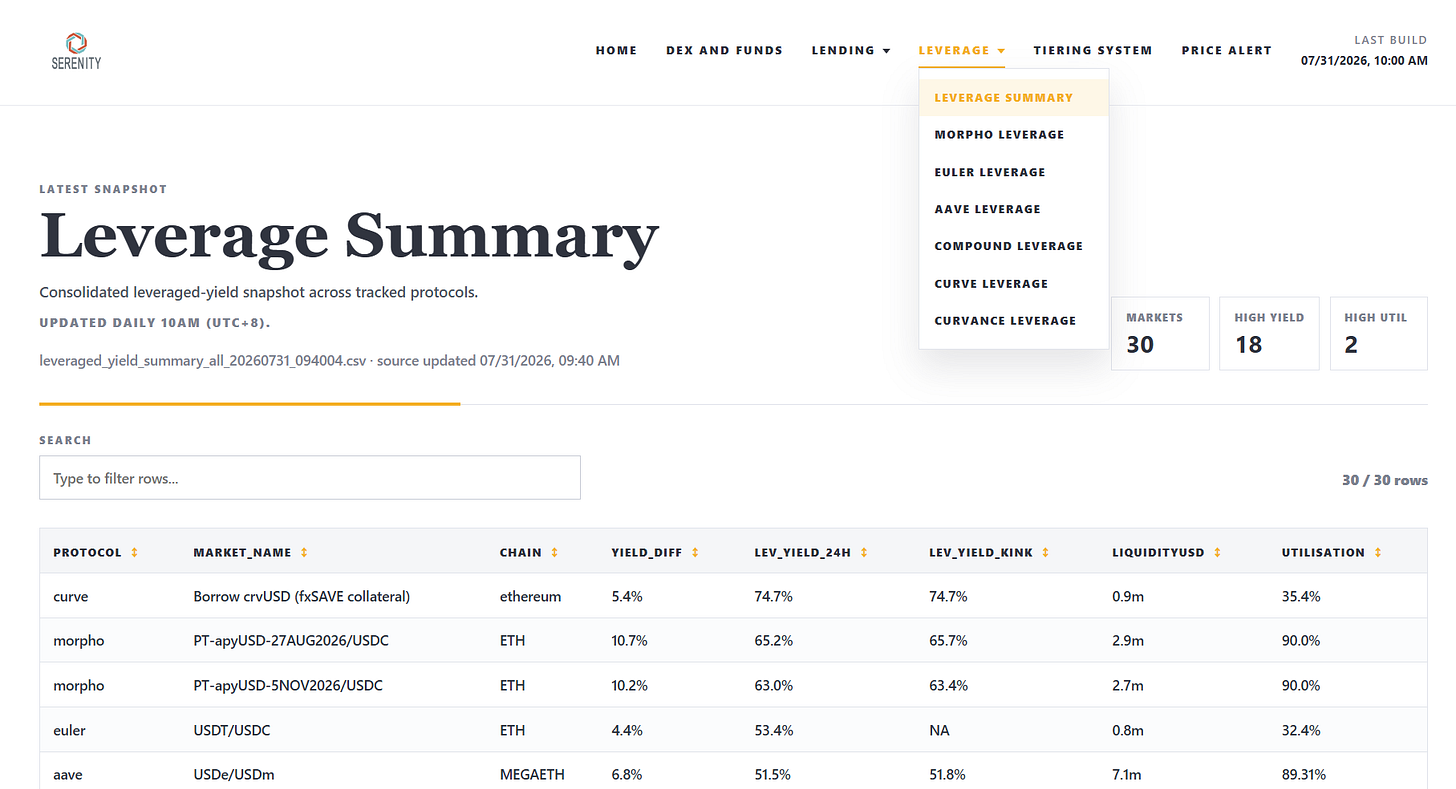The width and height of the screenshot is (1456, 789).
Task: Open DEX and Funds page
Action: click(724, 50)
